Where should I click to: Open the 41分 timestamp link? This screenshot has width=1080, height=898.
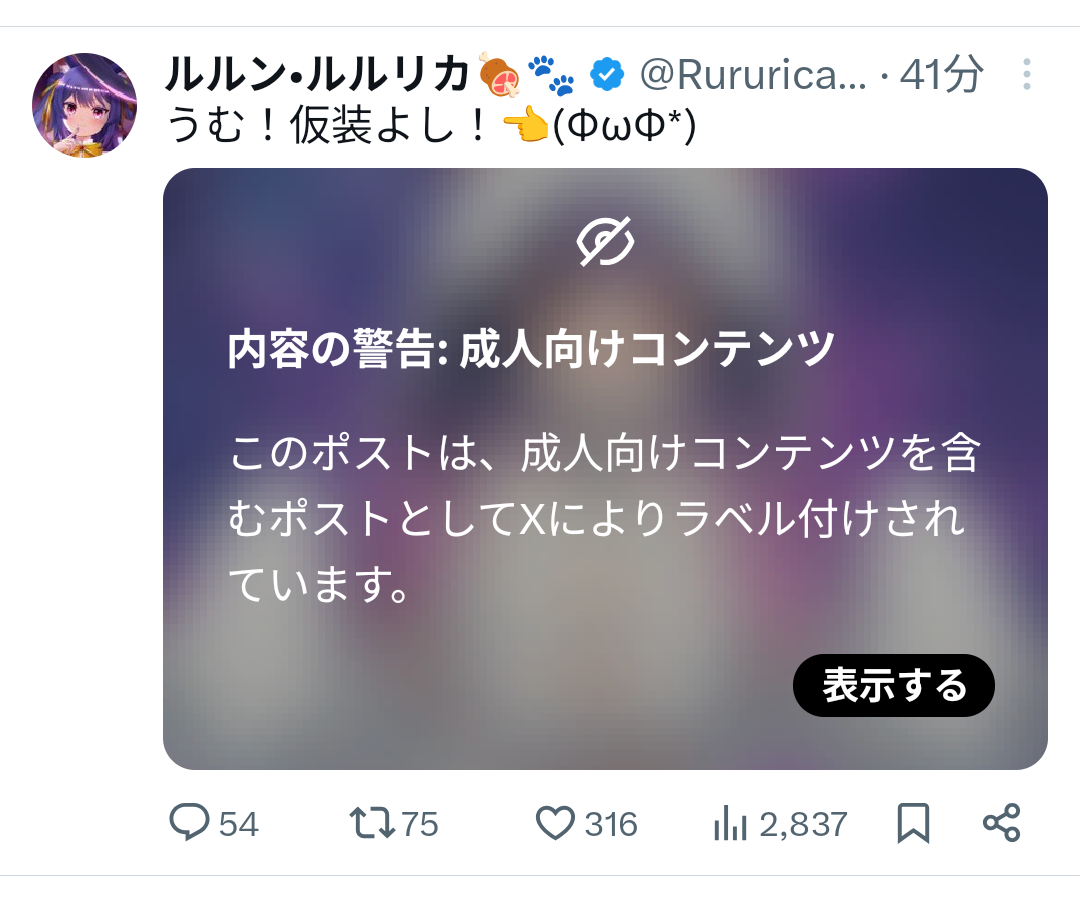click(x=942, y=74)
